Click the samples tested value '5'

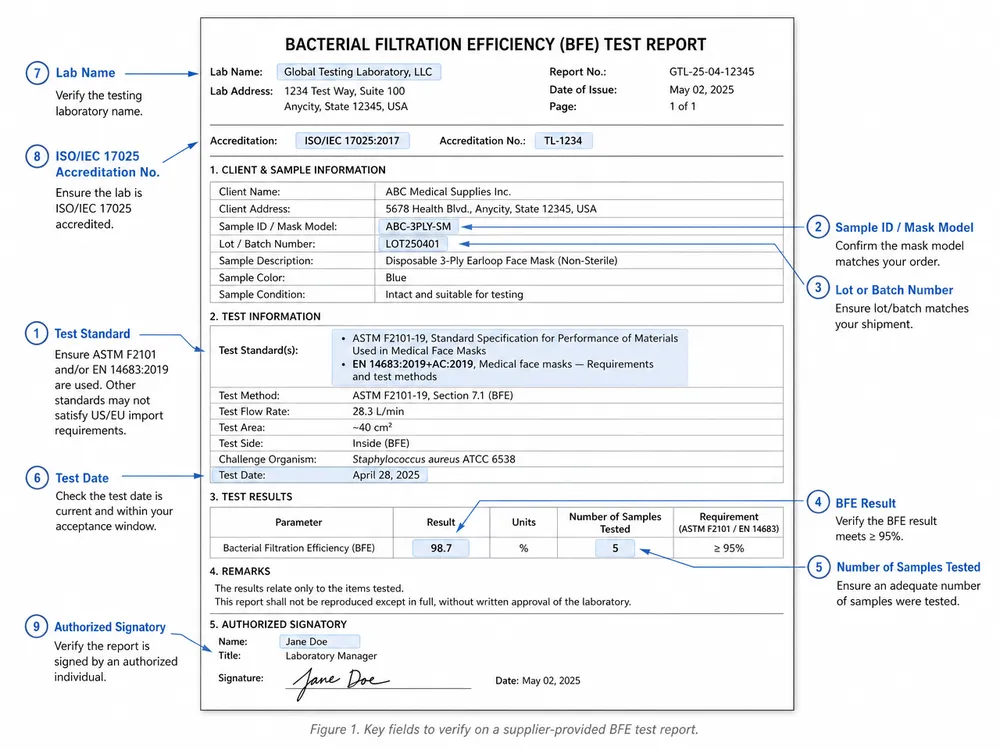coord(615,548)
